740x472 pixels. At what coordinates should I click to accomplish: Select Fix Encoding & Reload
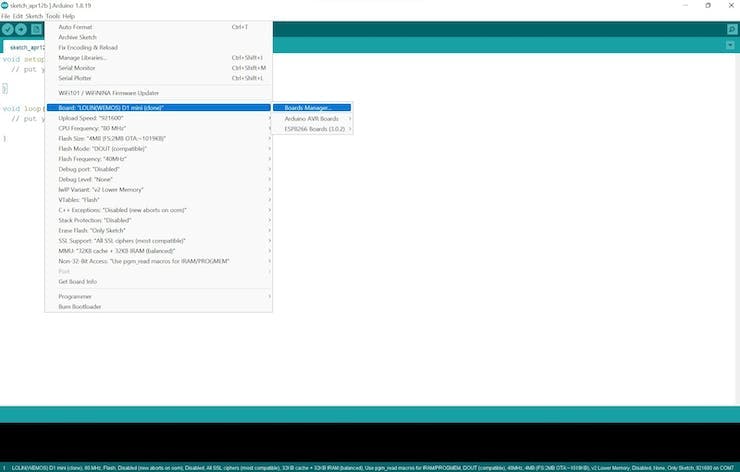159,48
